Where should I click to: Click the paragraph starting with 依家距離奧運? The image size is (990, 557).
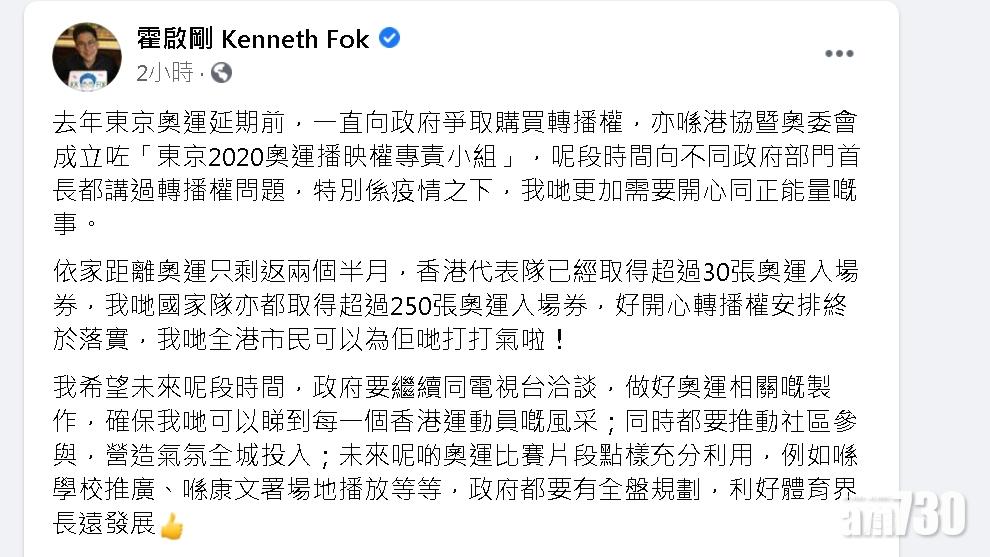click(x=450, y=305)
